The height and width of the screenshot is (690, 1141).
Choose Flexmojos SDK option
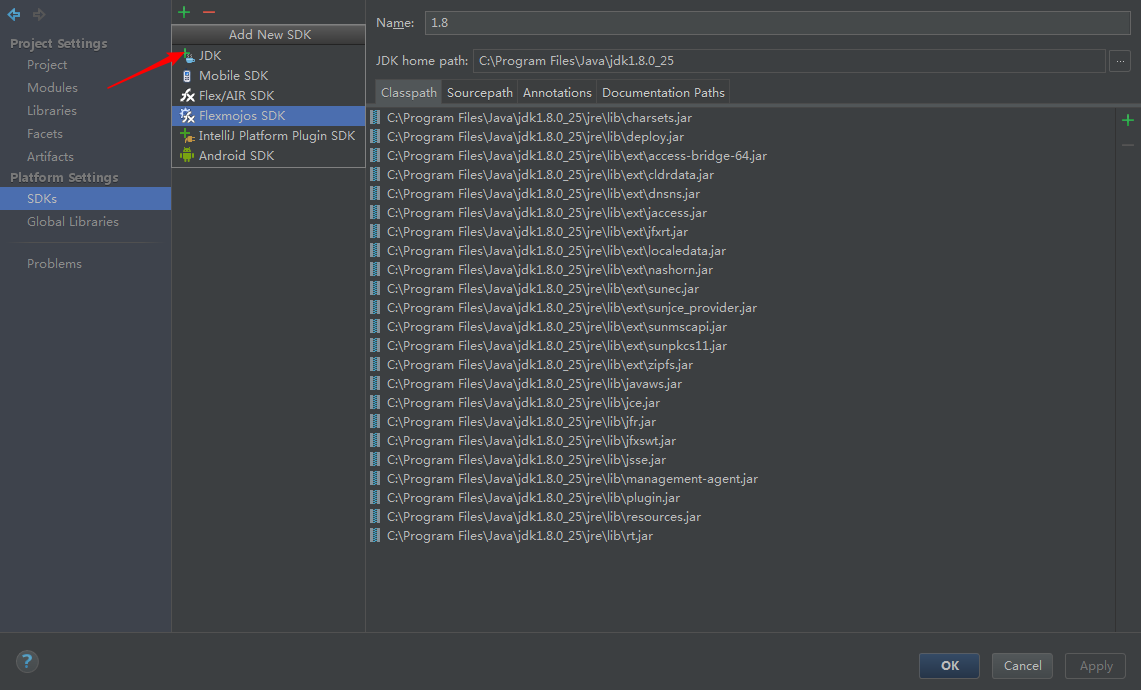point(269,116)
